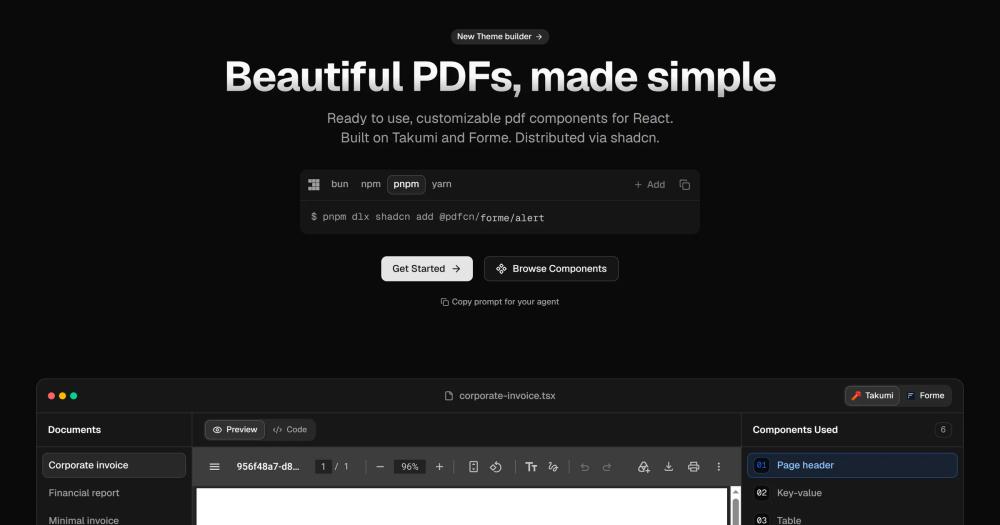
Task: Open the Corporate invoice document
Action: [114, 465]
